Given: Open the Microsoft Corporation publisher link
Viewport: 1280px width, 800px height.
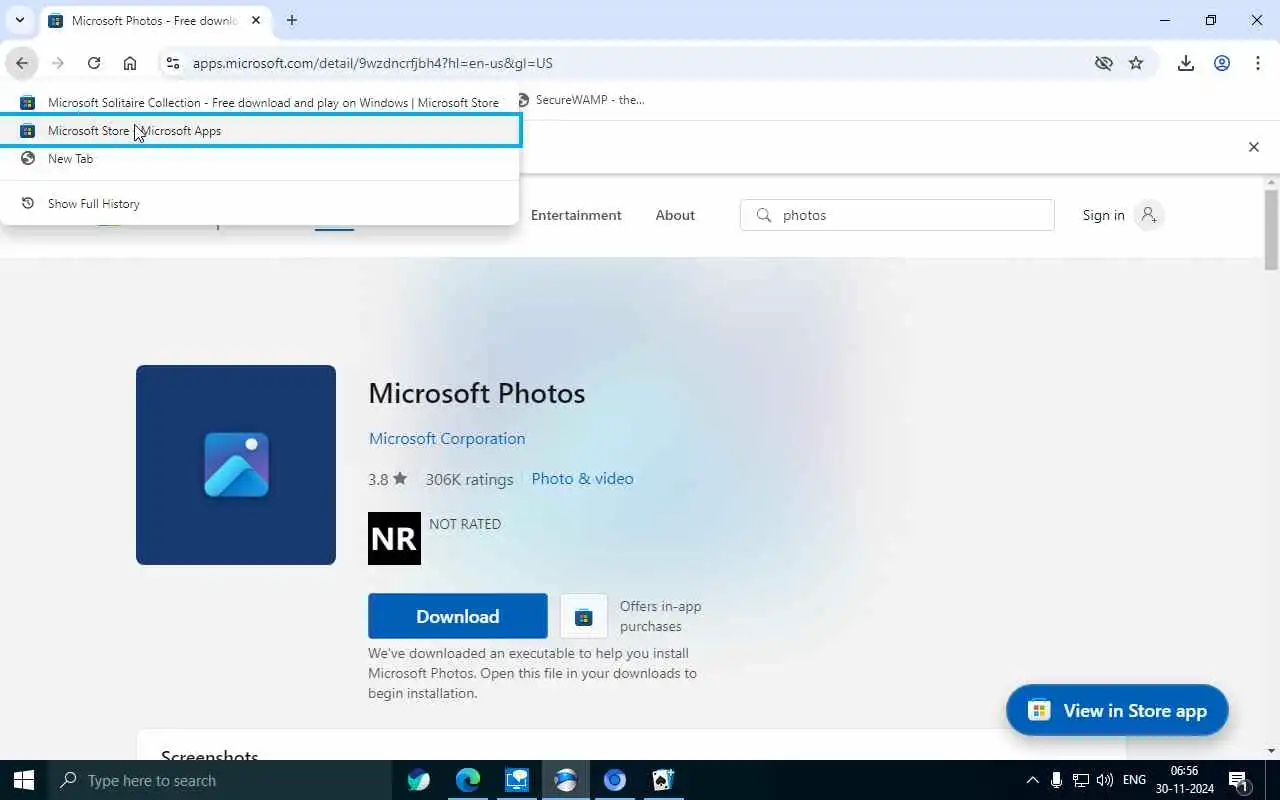Looking at the screenshot, I should (x=447, y=438).
